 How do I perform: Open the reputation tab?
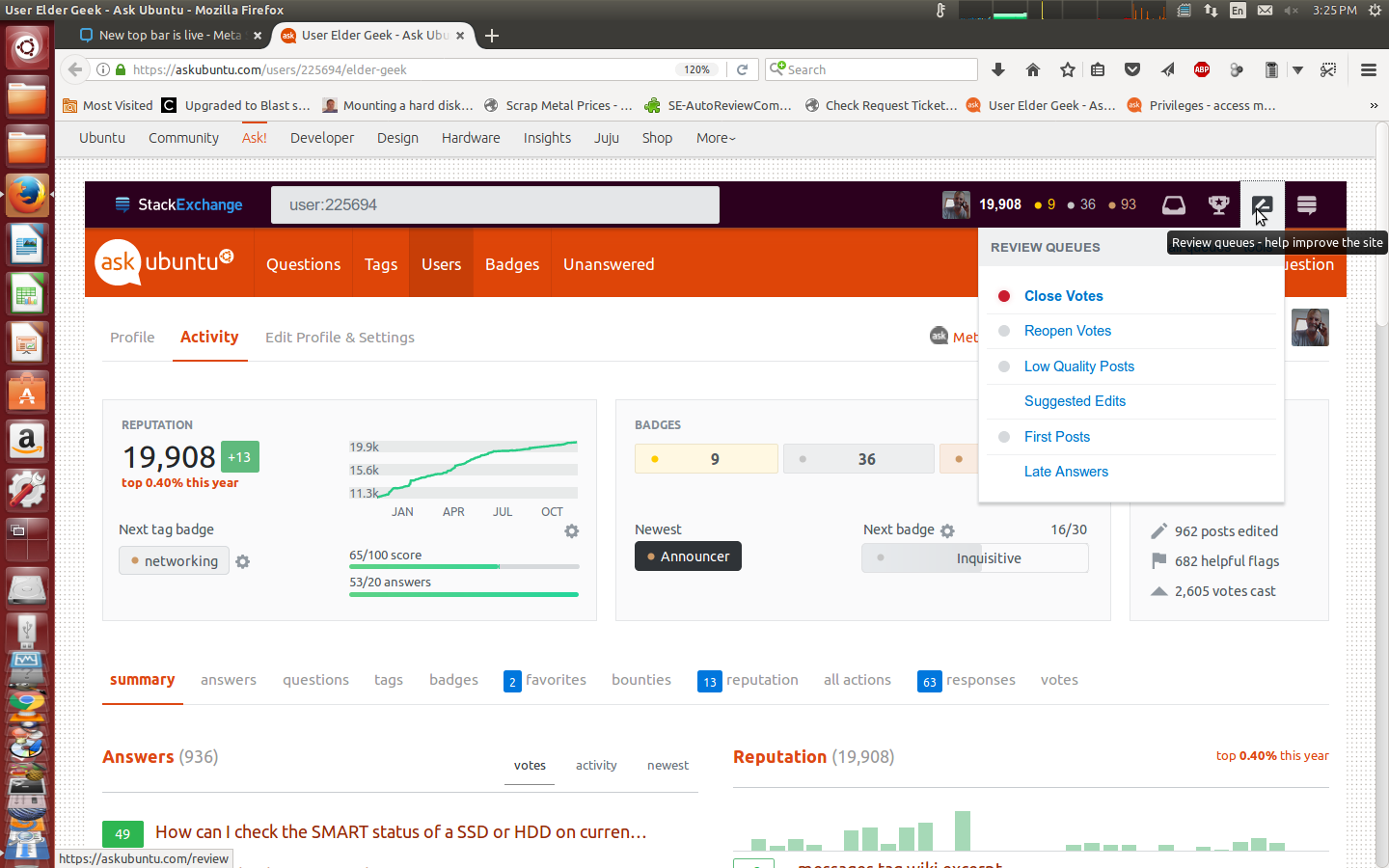coord(748,680)
